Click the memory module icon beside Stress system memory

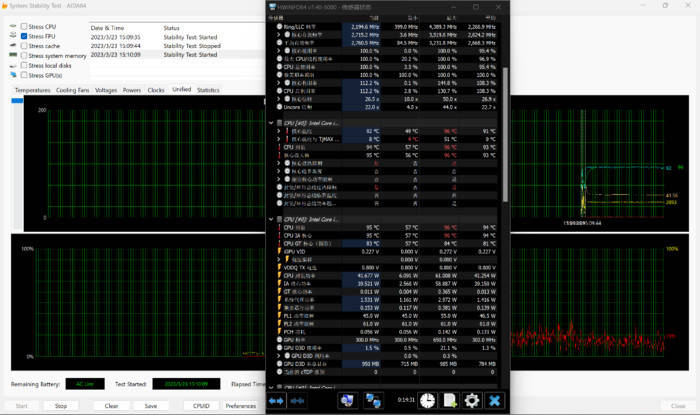coord(13,55)
